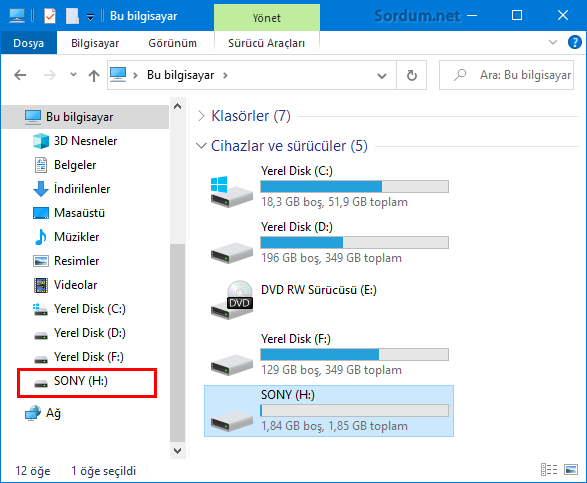This screenshot has height=483, width=587.
Task: Select Bu bilgisayar in the navigation pane
Action: [85, 117]
